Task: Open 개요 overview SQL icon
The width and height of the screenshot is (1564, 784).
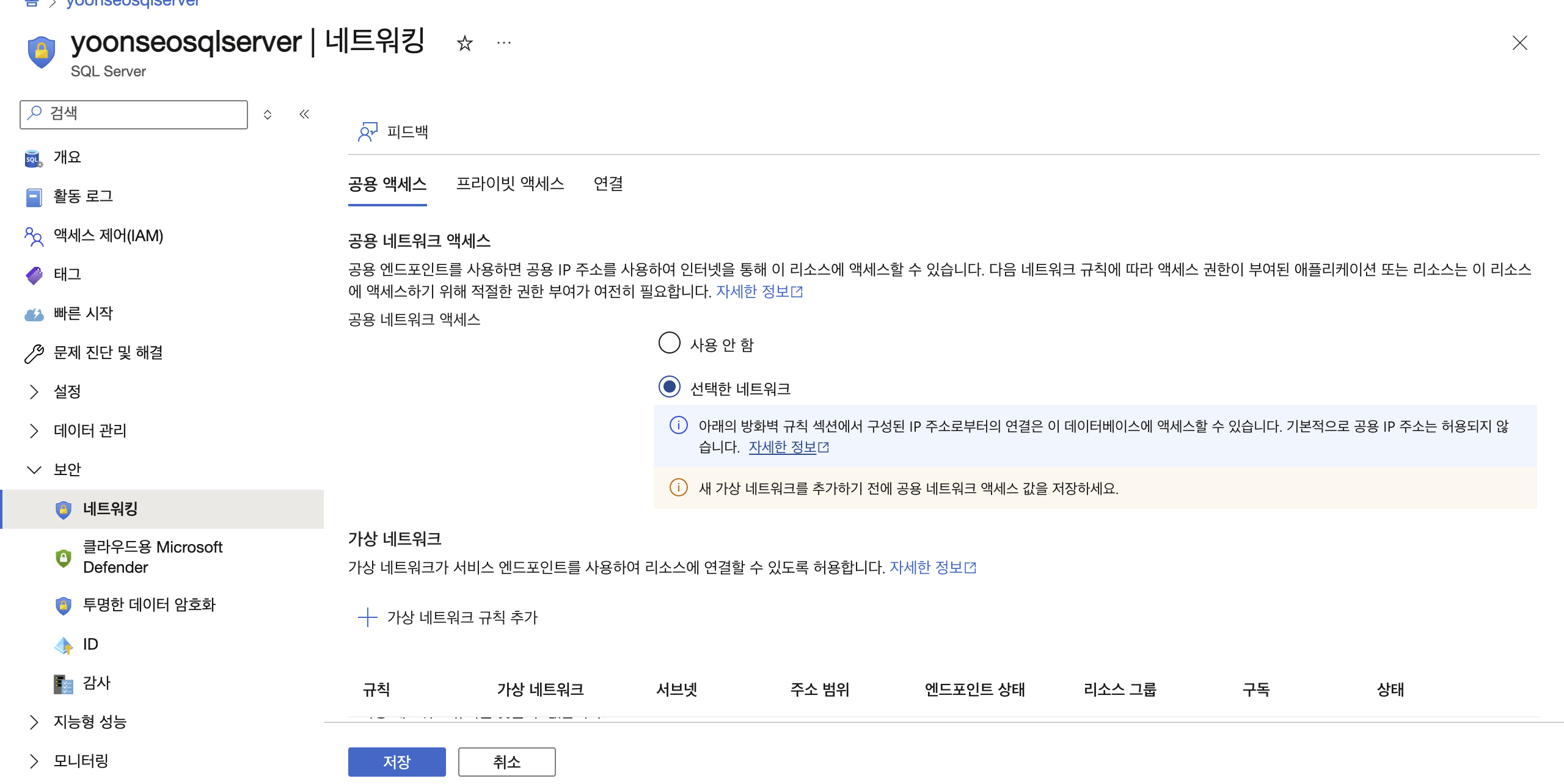Action: 34,158
